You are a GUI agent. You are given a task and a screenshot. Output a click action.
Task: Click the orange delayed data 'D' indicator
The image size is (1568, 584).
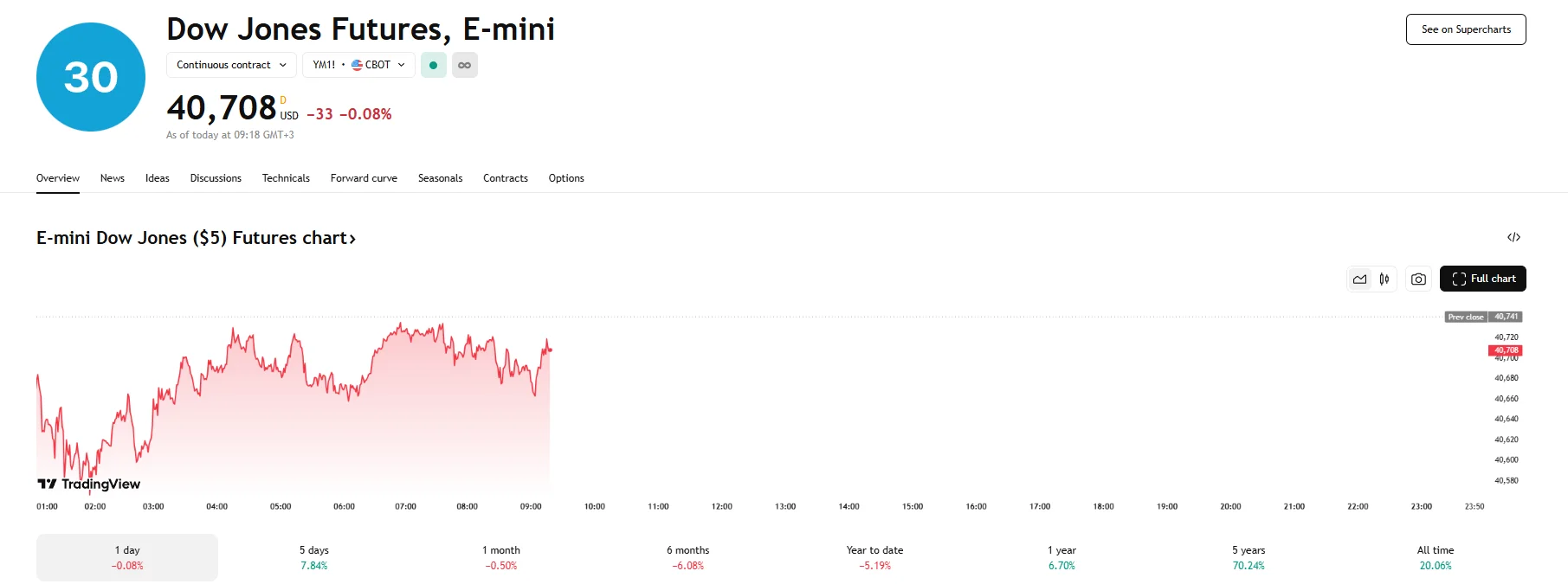pyautogui.click(x=283, y=100)
